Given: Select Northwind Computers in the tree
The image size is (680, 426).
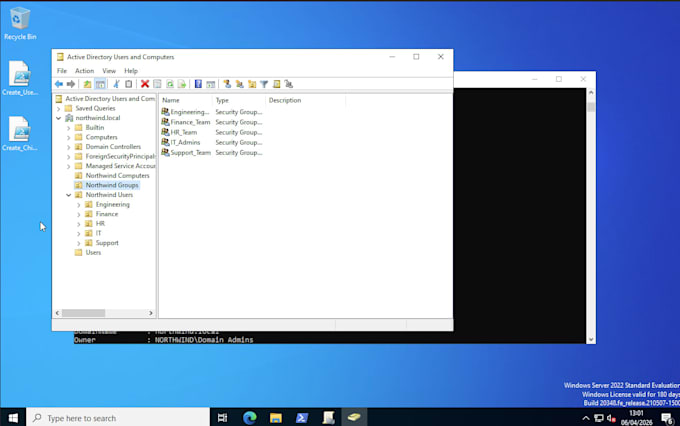Looking at the screenshot, I should (x=117, y=176).
